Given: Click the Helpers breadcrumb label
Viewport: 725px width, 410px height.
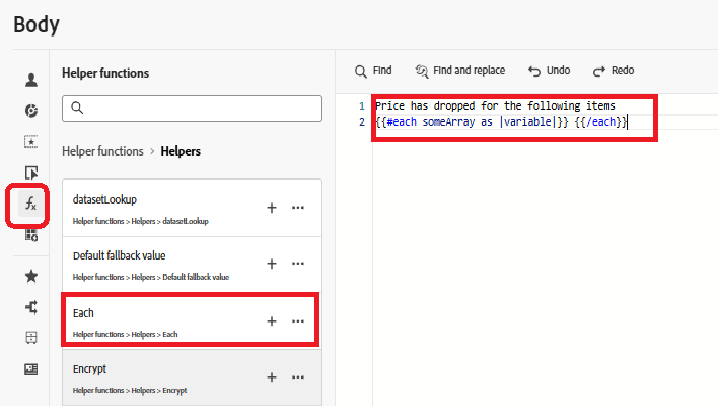Looking at the screenshot, I should [180, 152].
